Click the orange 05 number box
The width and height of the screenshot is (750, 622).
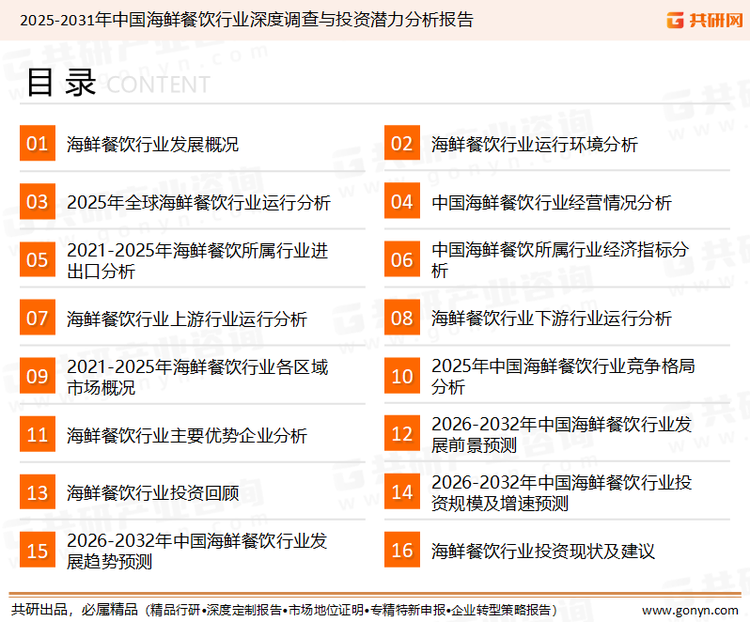(x=37, y=259)
